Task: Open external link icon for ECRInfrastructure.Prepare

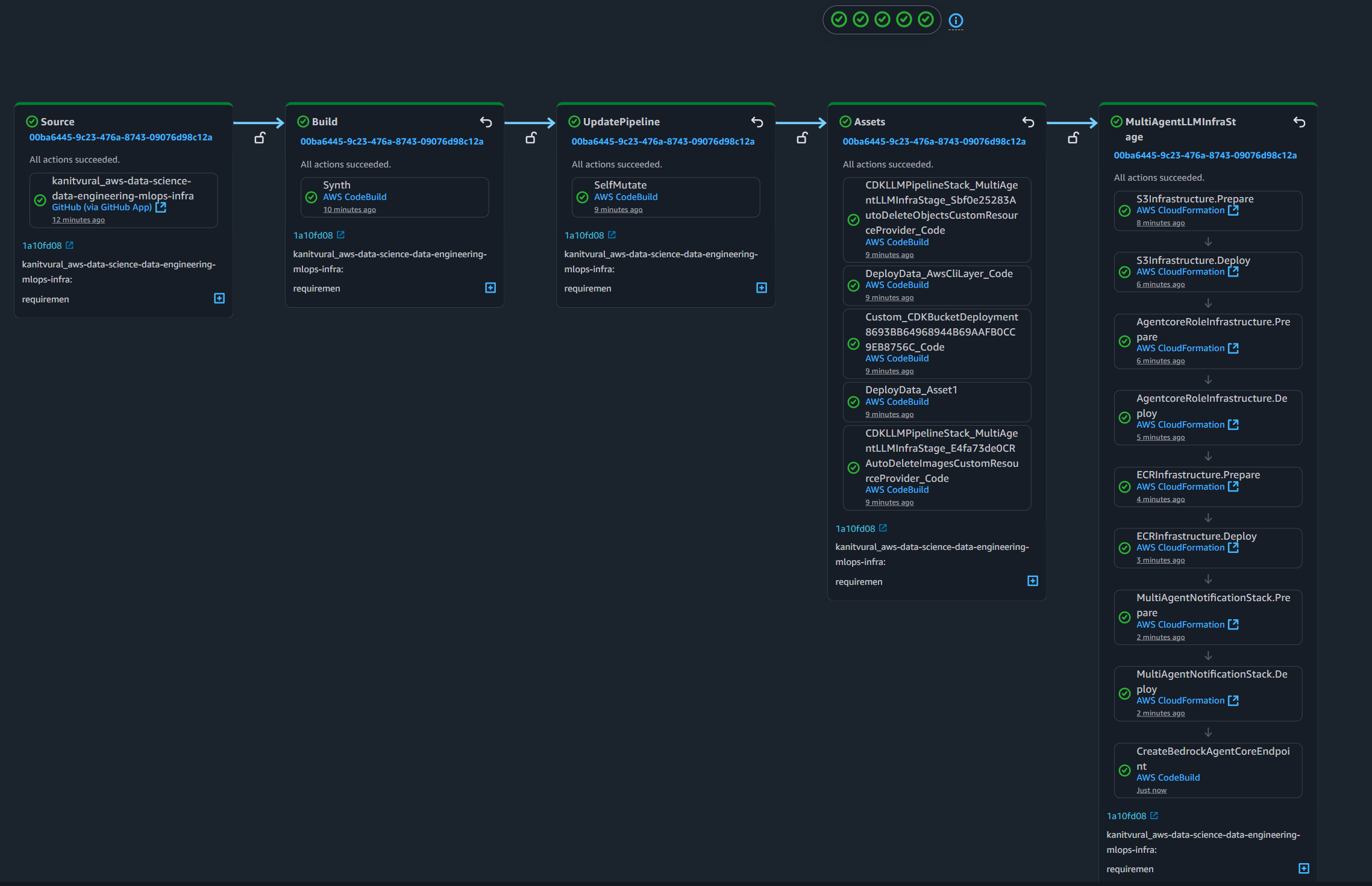Action: point(1233,486)
